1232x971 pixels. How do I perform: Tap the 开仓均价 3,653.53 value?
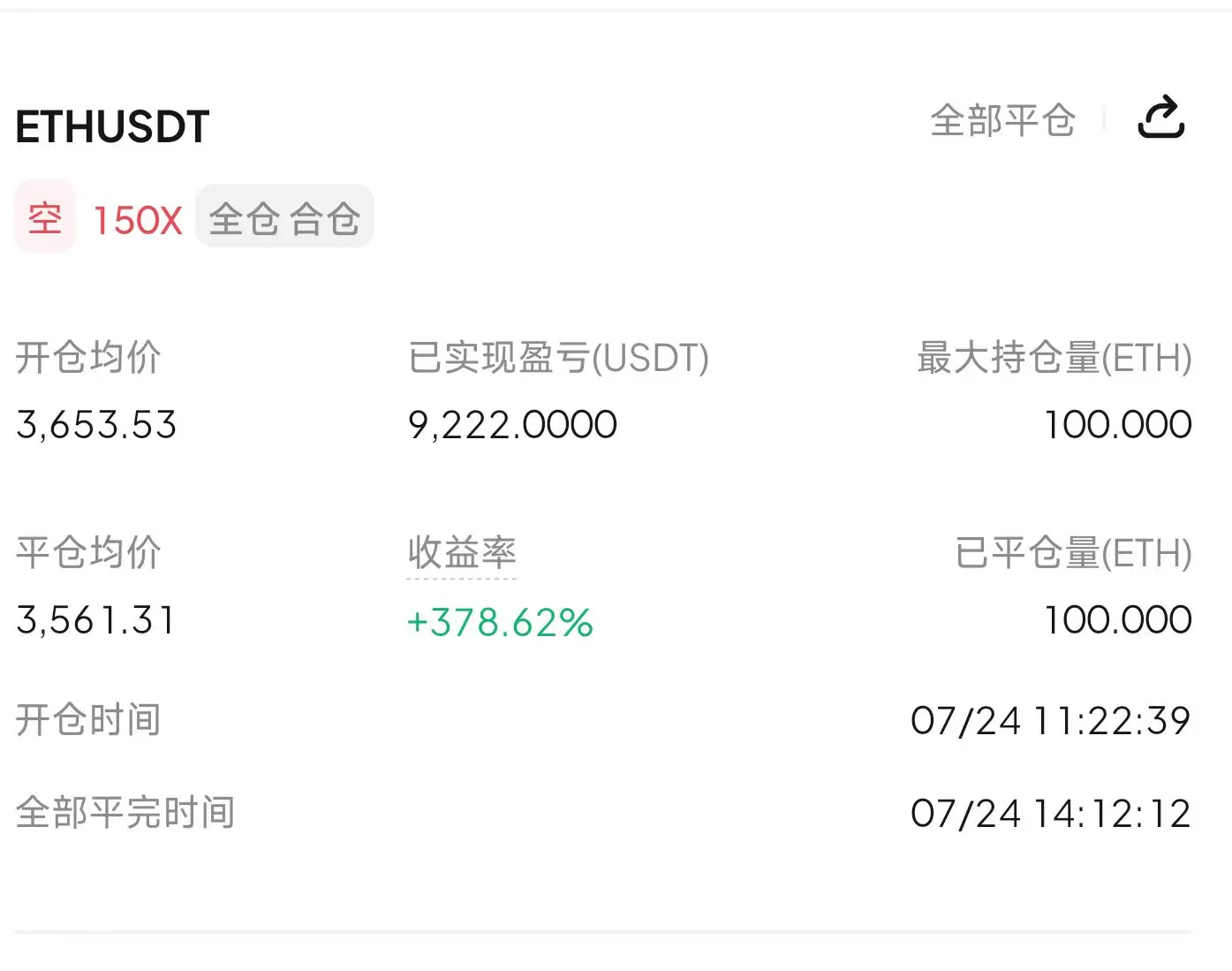[x=96, y=425]
